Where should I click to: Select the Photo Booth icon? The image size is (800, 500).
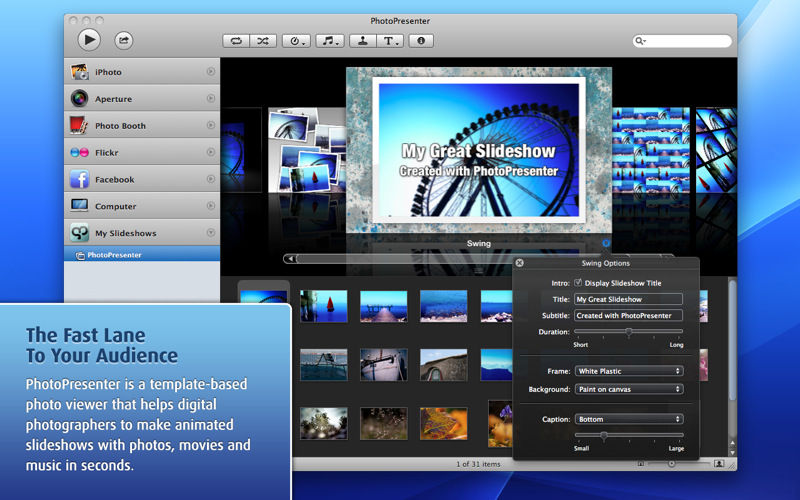[x=79, y=125]
